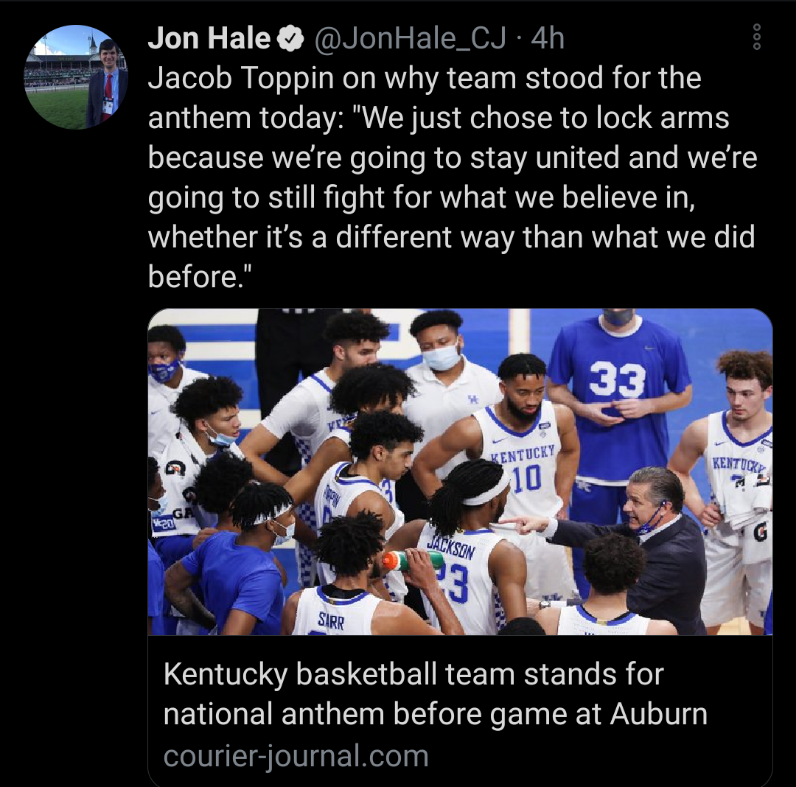796x787 pixels.
Task: Visit the courier-journal.com domain link
Action: click(296, 755)
